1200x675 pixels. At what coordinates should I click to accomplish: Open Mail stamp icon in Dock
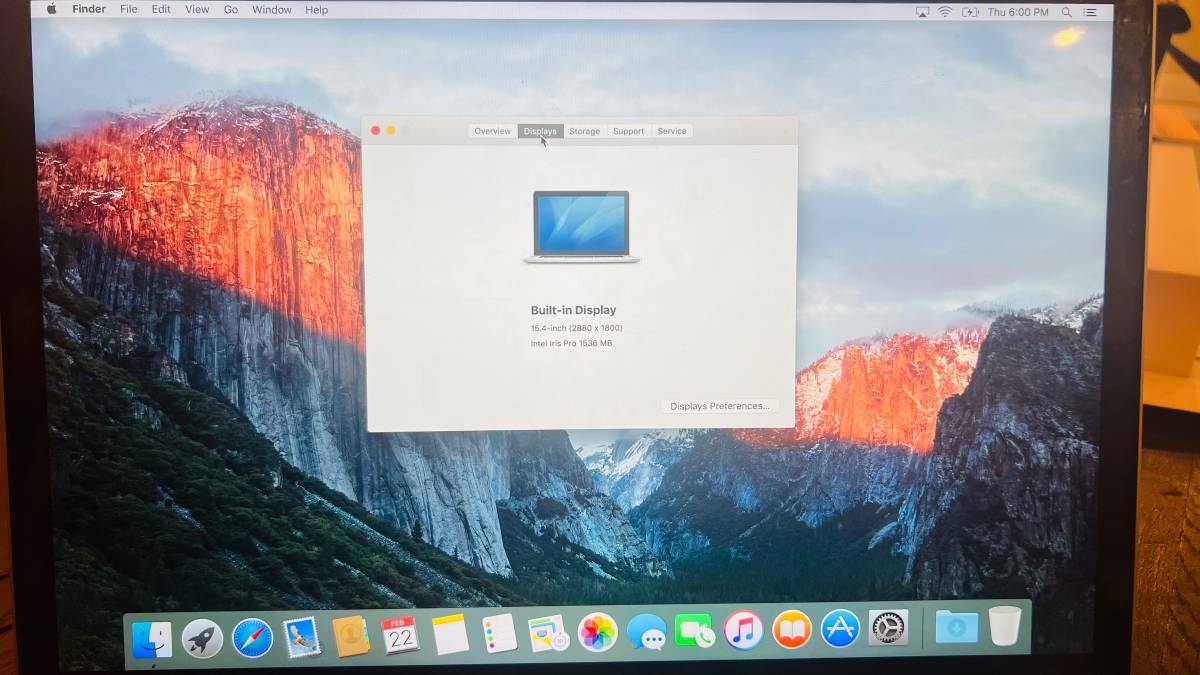click(302, 636)
